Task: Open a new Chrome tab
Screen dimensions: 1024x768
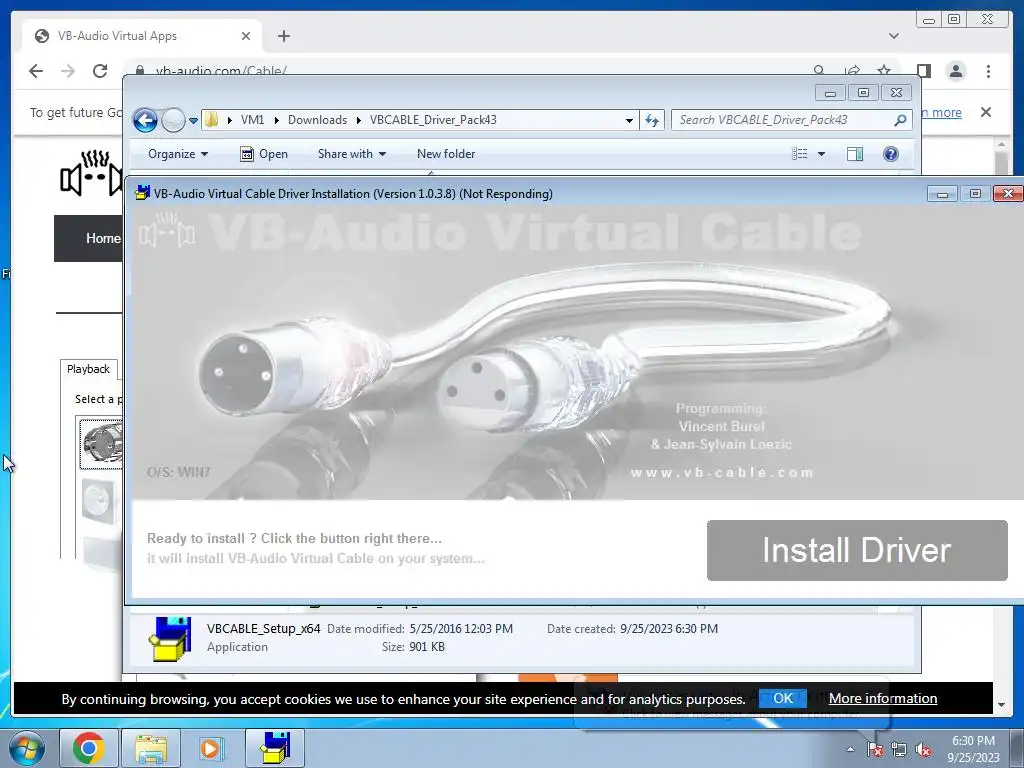Action: pyautogui.click(x=283, y=36)
